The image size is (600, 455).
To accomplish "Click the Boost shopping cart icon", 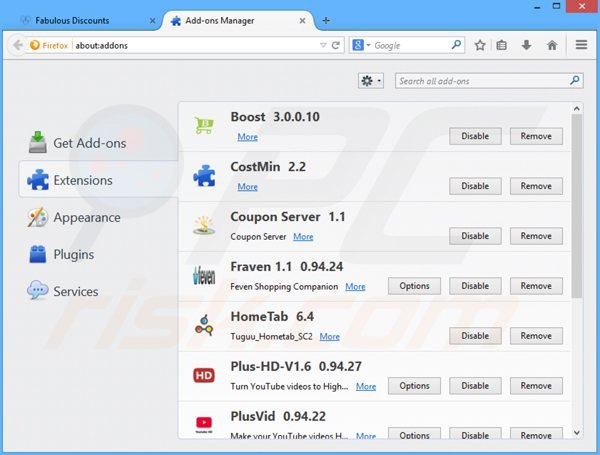I will click(204, 125).
